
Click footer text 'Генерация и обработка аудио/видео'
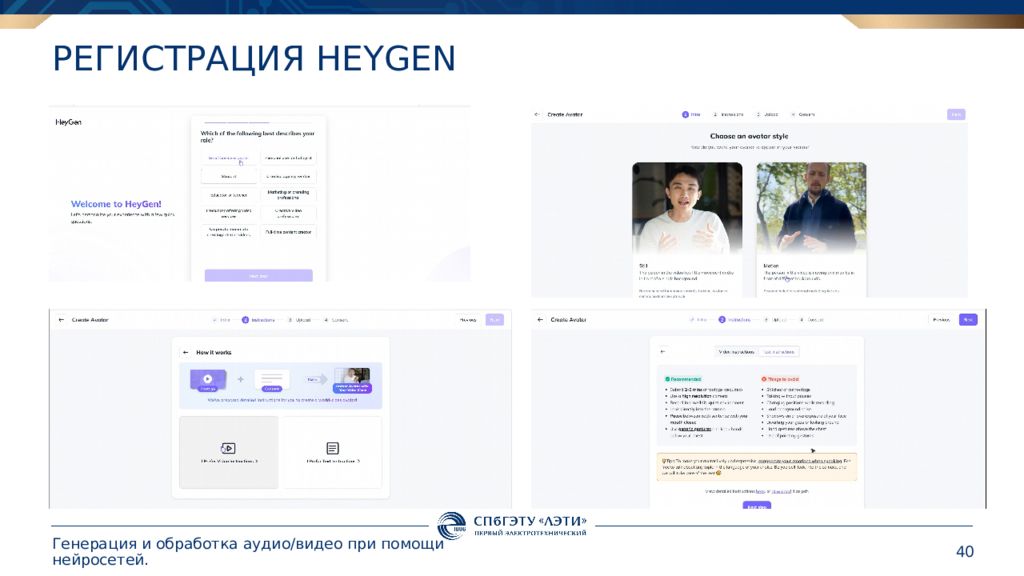(x=197, y=543)
